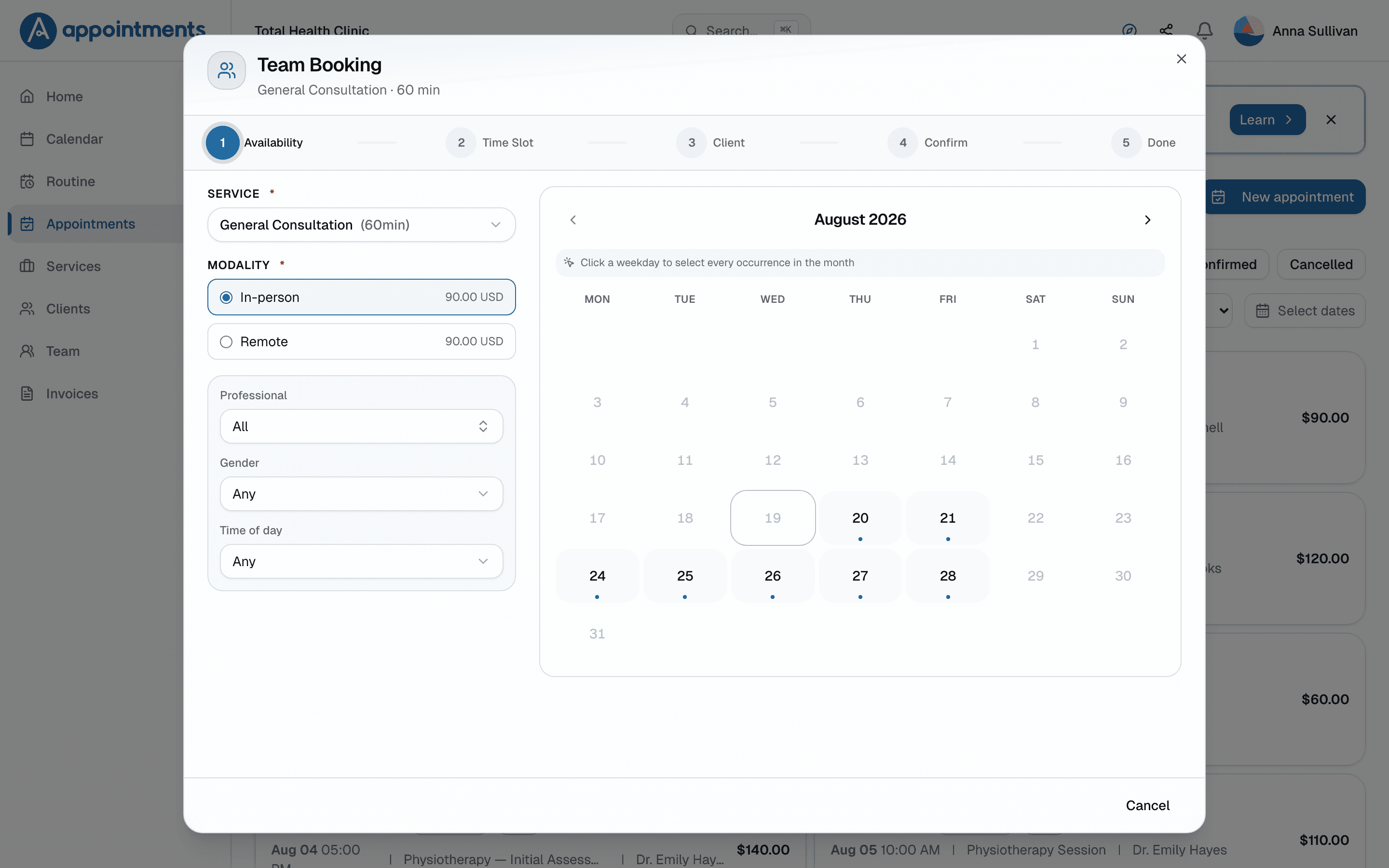The width and height of the screenshot is (1389, 868).
Task: Click the Total Health Clinic name
Action: (312, 31)
